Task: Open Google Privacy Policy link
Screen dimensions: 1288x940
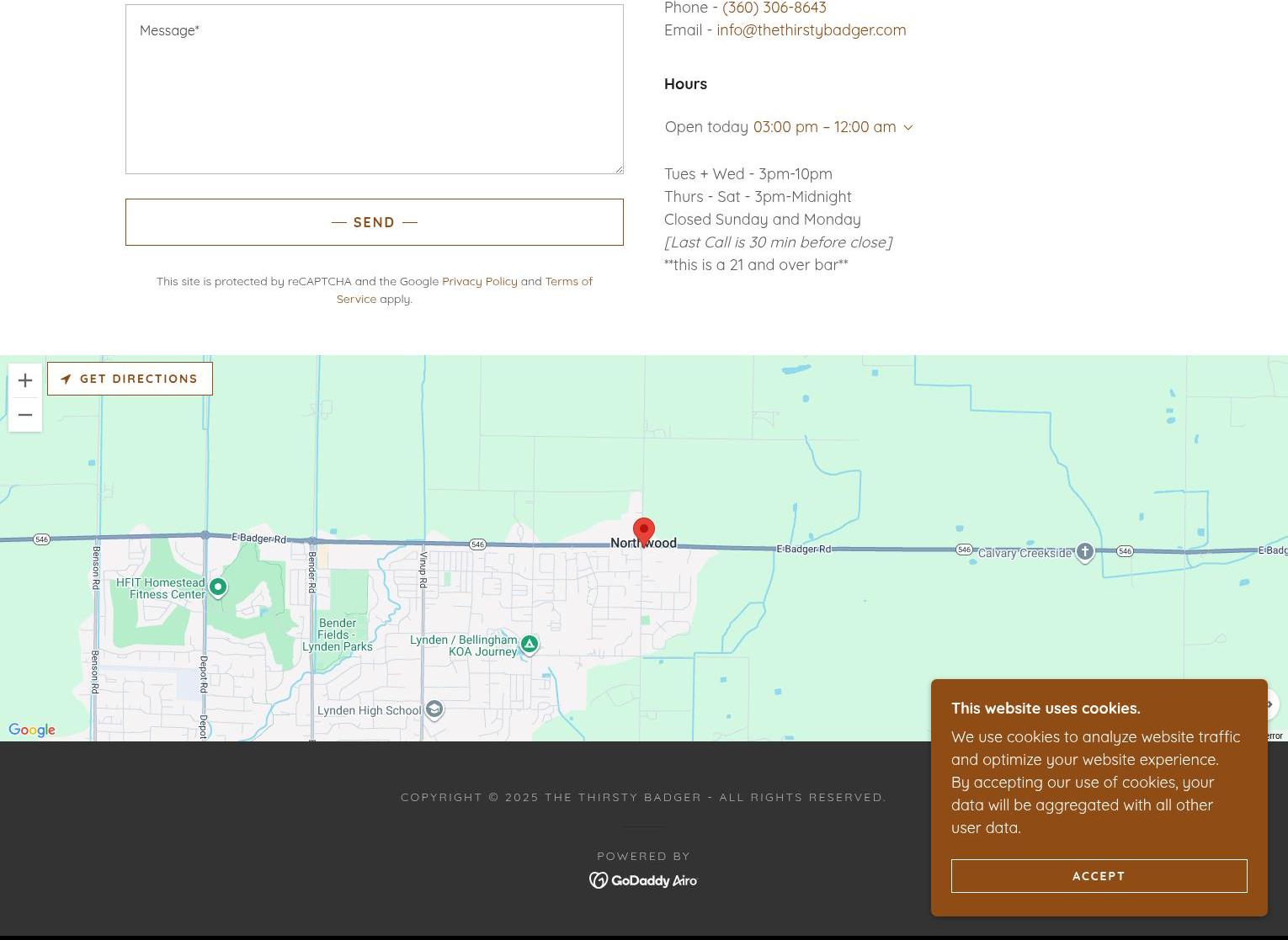Action: pyautogui.click(x=479, y=281)
